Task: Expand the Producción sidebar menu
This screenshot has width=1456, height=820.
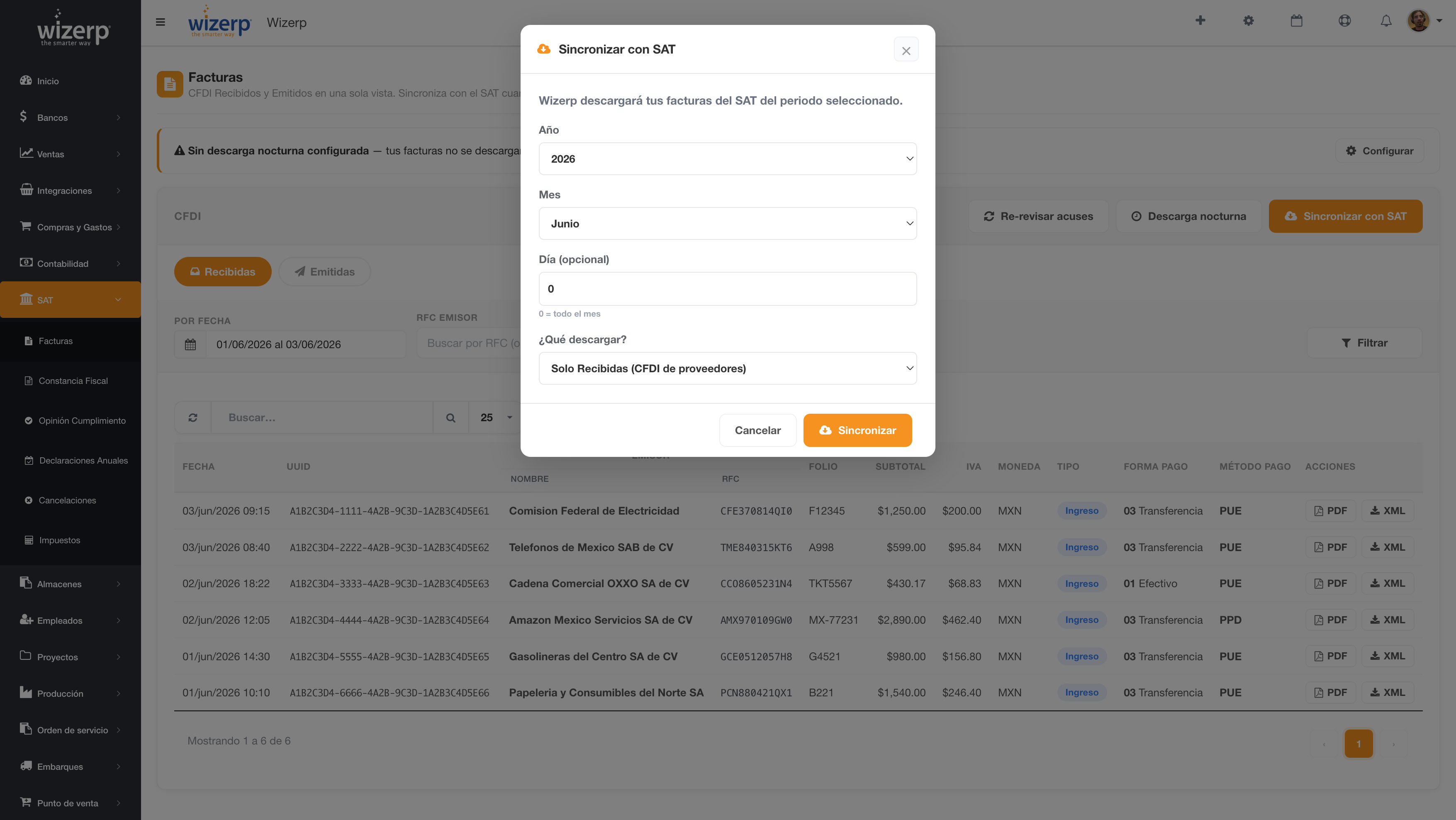Action: pos(70,693)
